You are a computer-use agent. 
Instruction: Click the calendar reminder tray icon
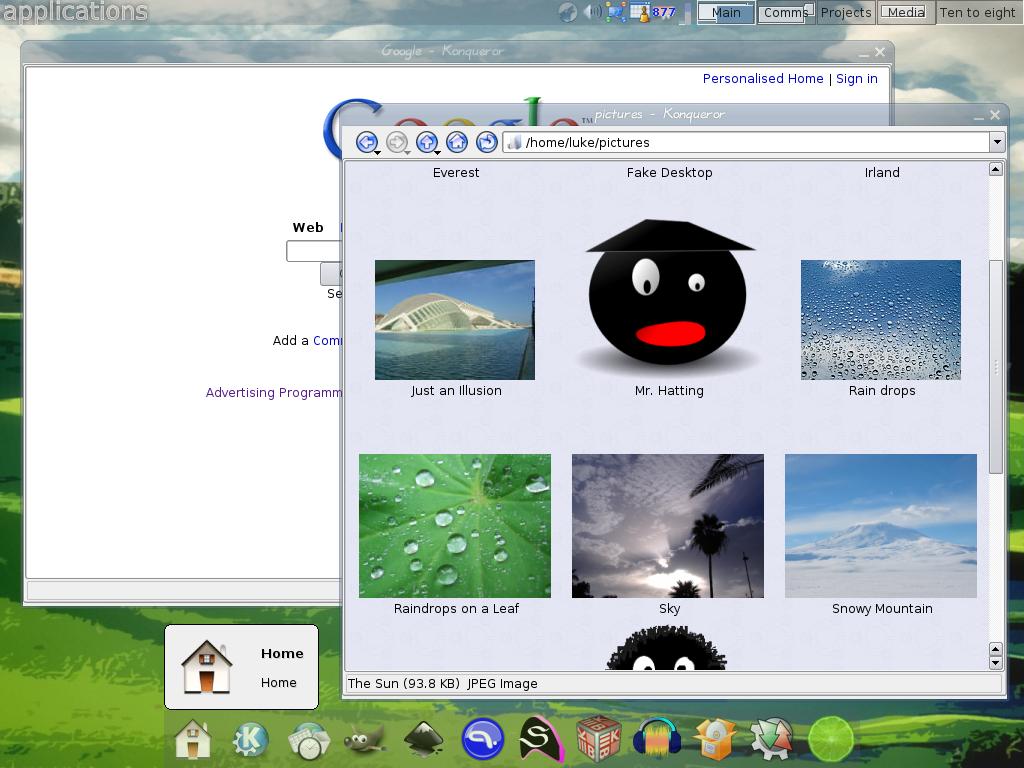641,12
